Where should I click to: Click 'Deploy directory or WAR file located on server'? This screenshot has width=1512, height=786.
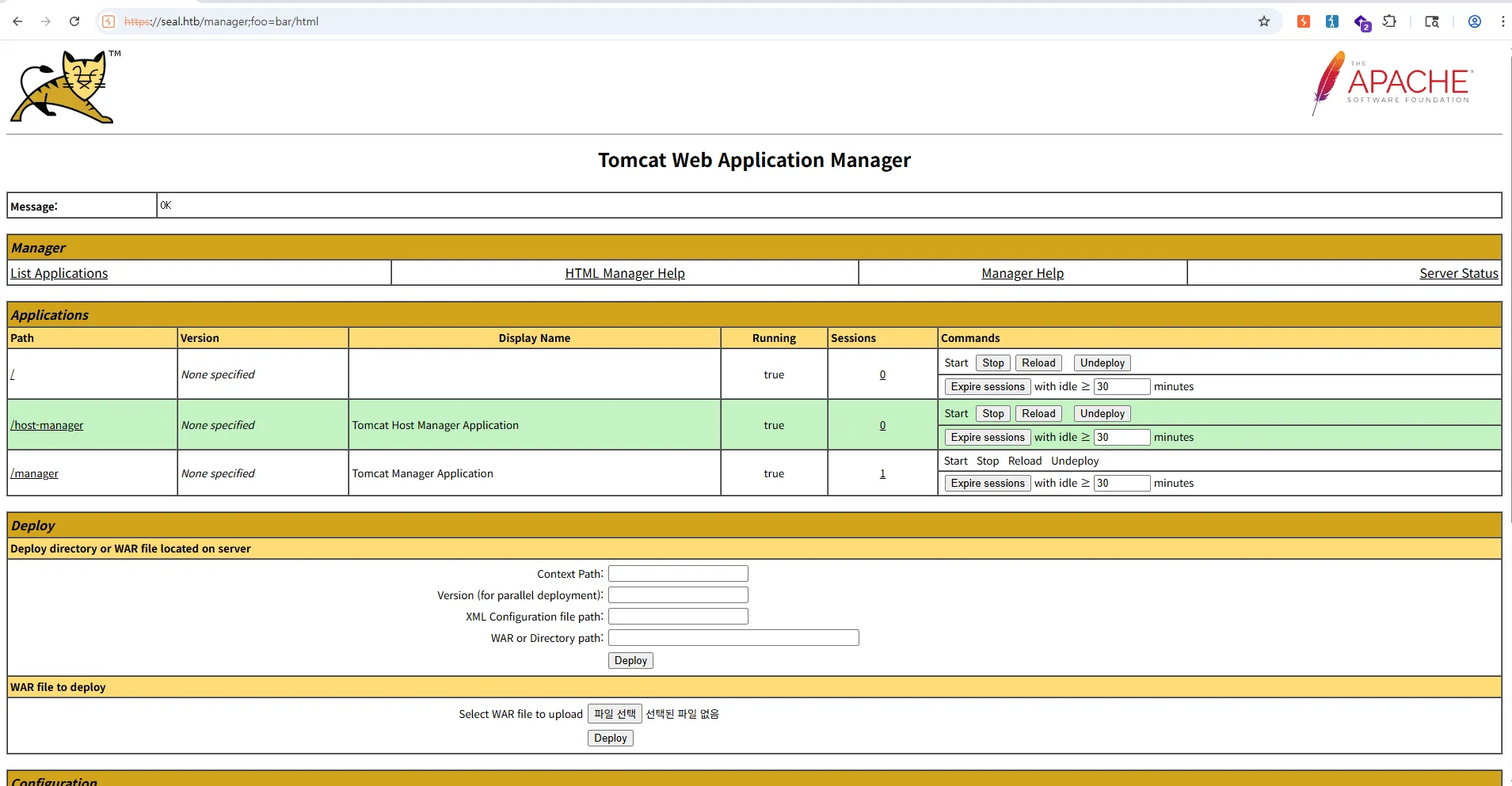(131, 549)
